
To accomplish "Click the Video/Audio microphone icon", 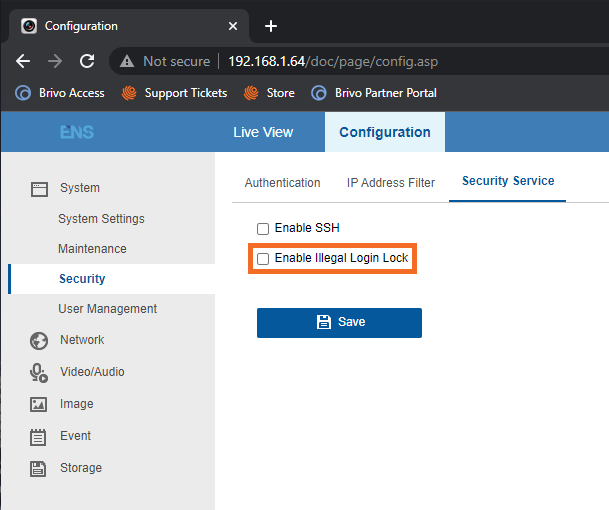I will 39,372.
